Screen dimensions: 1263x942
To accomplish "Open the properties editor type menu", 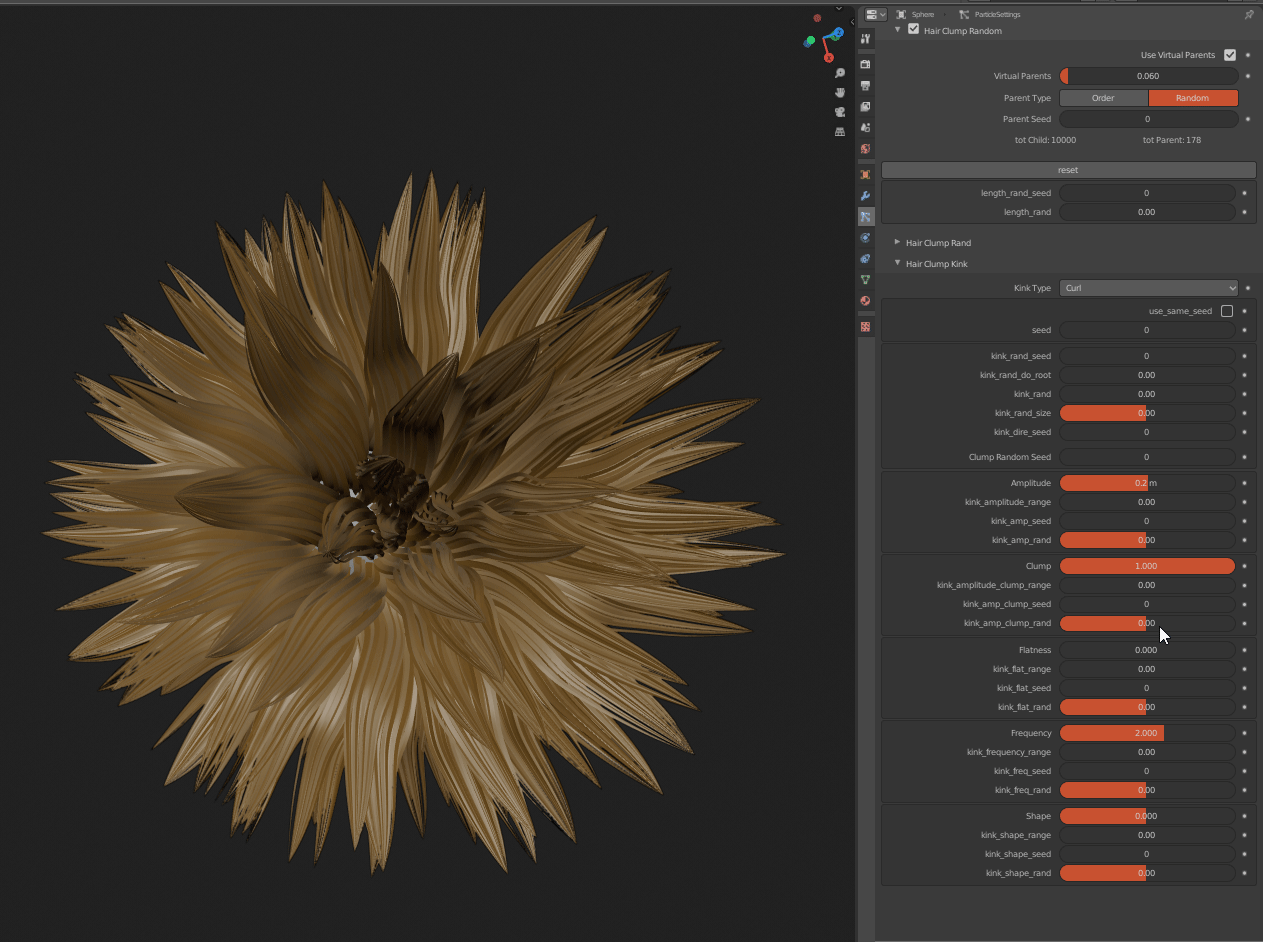I will [x=875, y=15].
